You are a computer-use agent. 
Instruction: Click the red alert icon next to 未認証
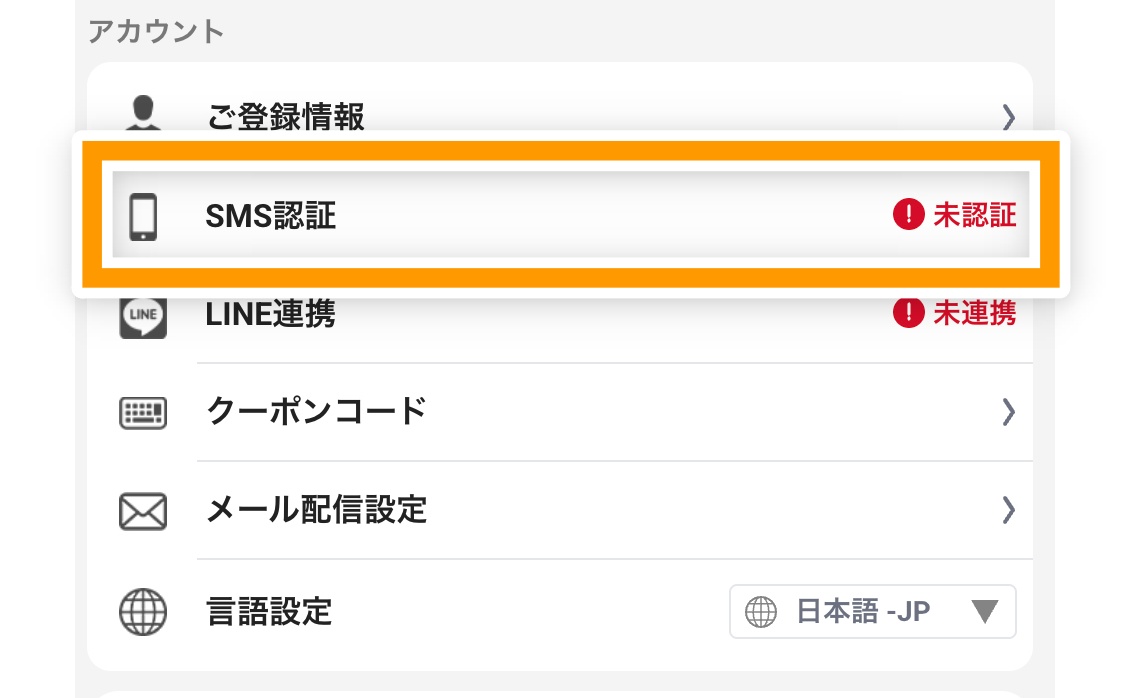908,214
